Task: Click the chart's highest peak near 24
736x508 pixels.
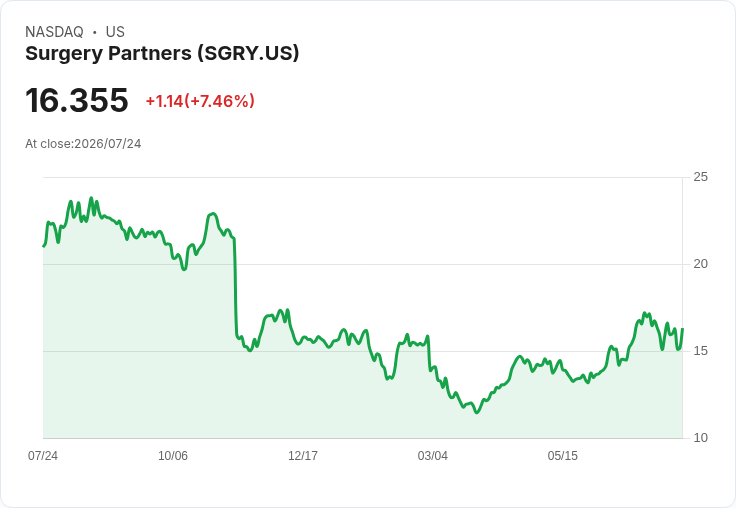Action: coord(92,198)
